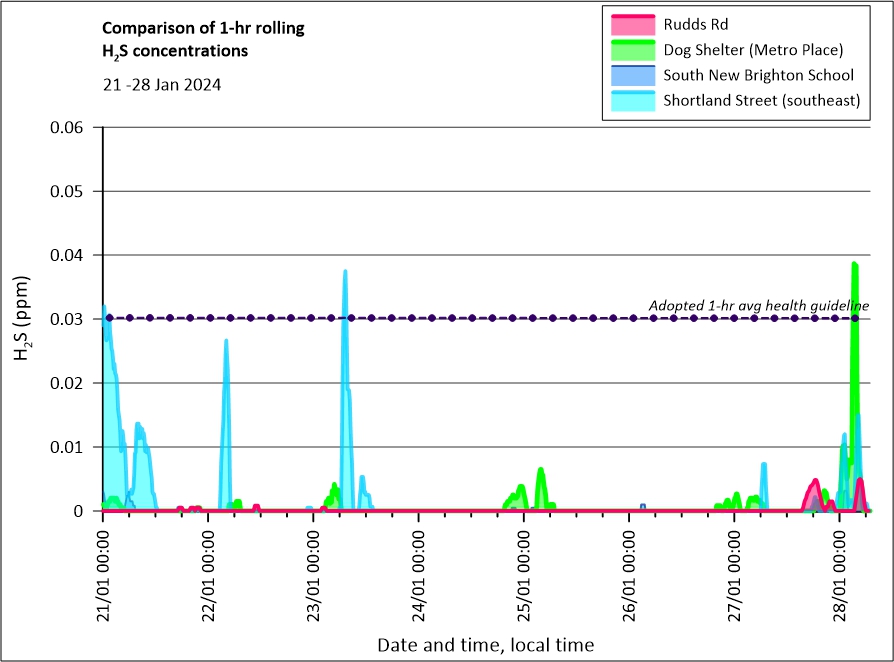Click the South New Brighton School blue swatch

(x=630, y=75)
